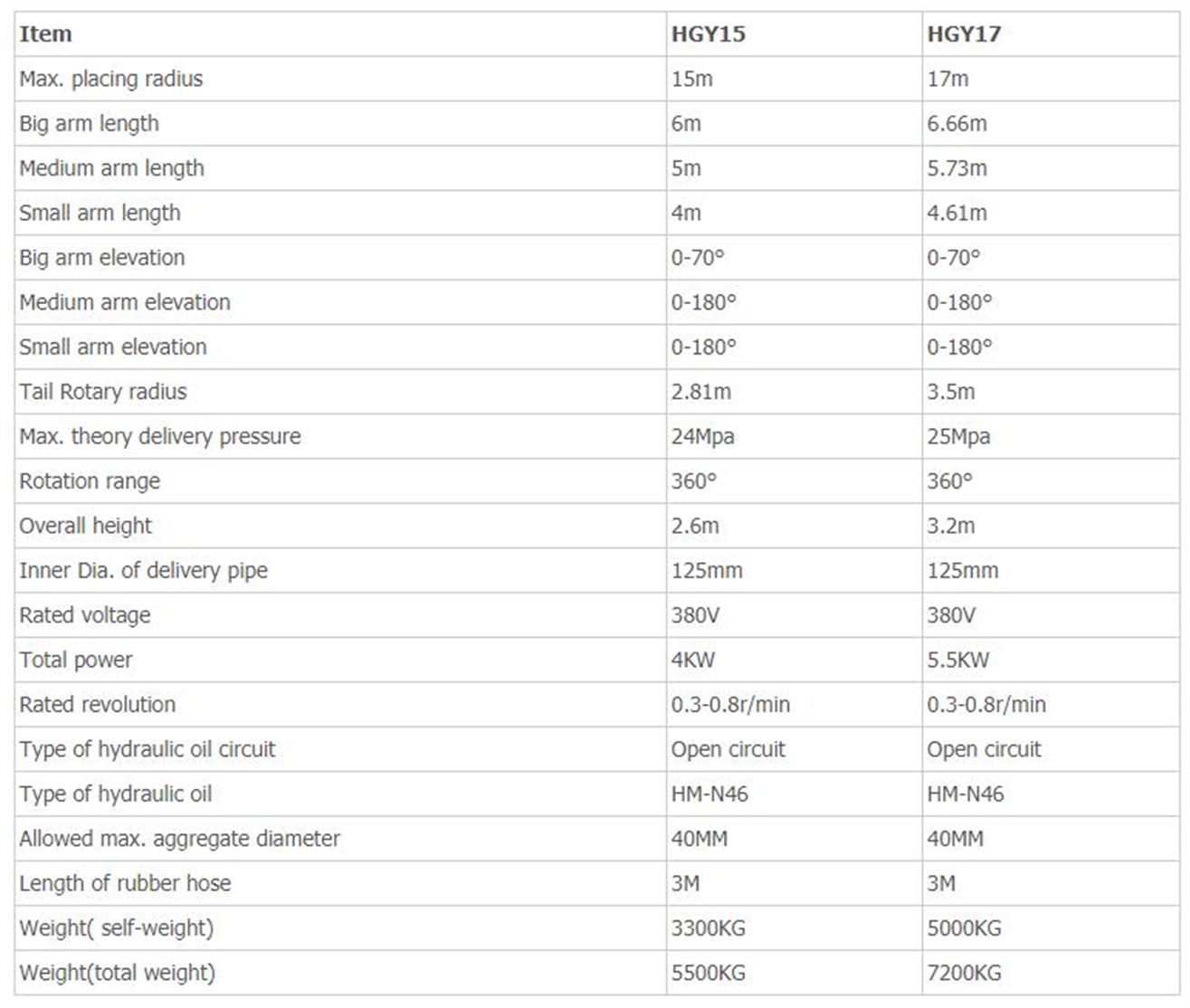Click the HGY15 column header
The image size is (1190, 1008).
tap(708, 34)
